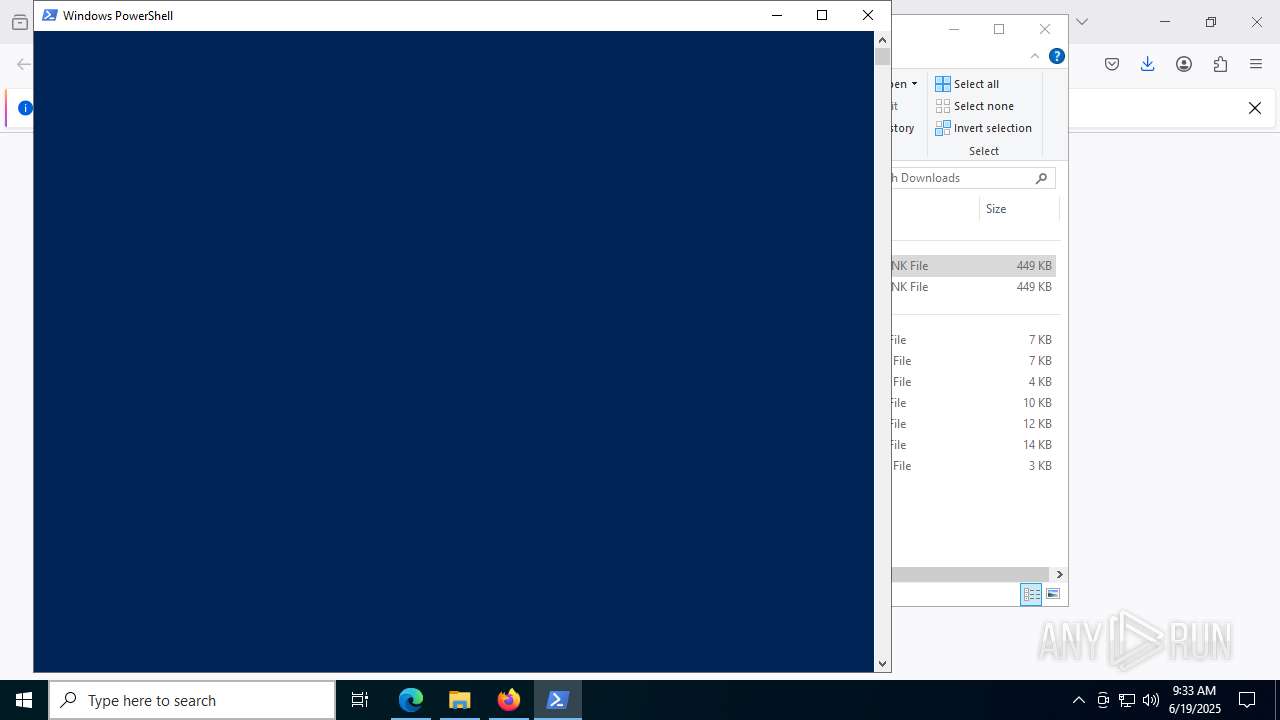Image resolution: width=1280 pixels, height=720 pixels.
Task: Click the meet-now tray icon
Action: pos(1103,700)
